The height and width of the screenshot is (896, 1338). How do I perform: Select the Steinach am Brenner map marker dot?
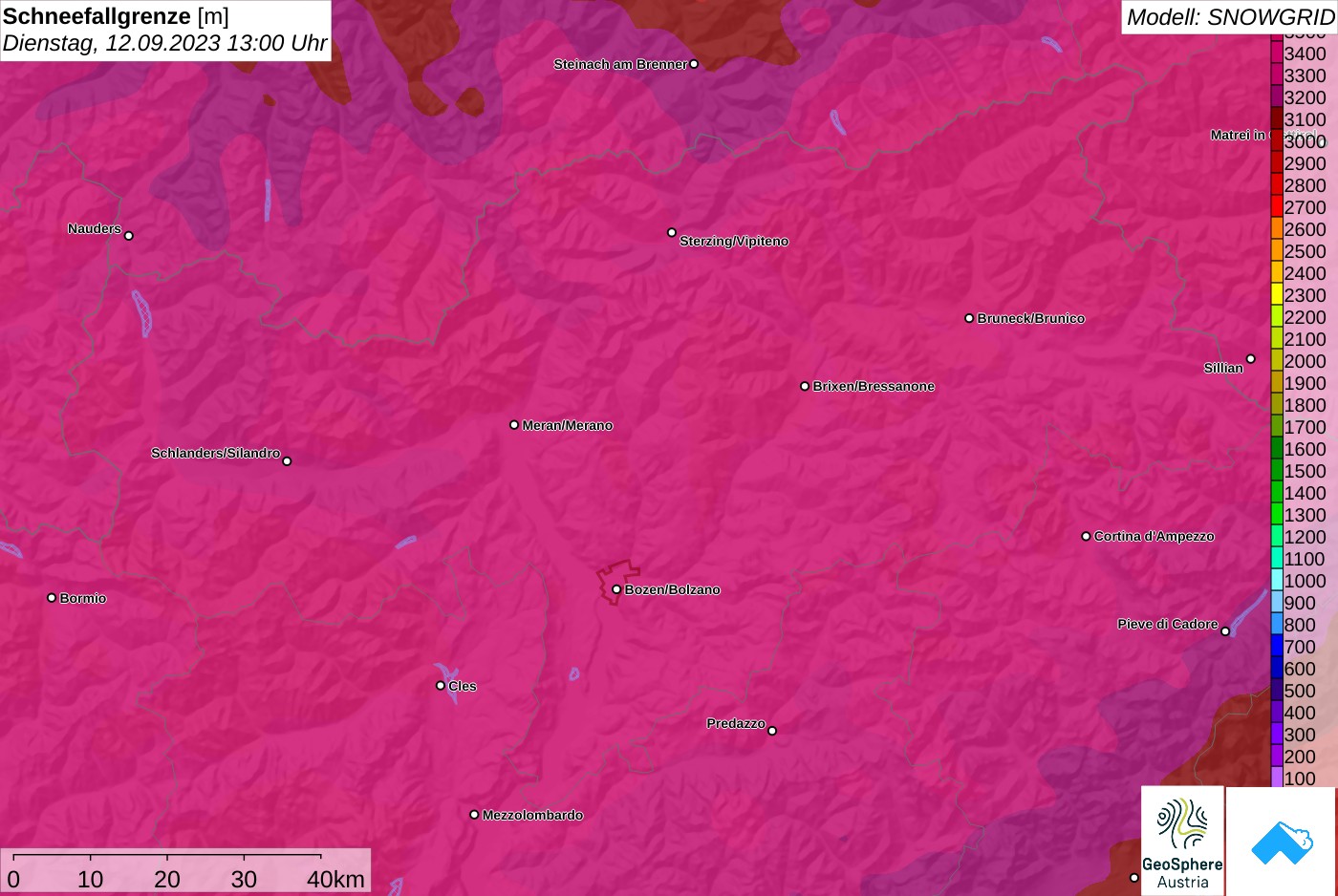pos(694,64)
